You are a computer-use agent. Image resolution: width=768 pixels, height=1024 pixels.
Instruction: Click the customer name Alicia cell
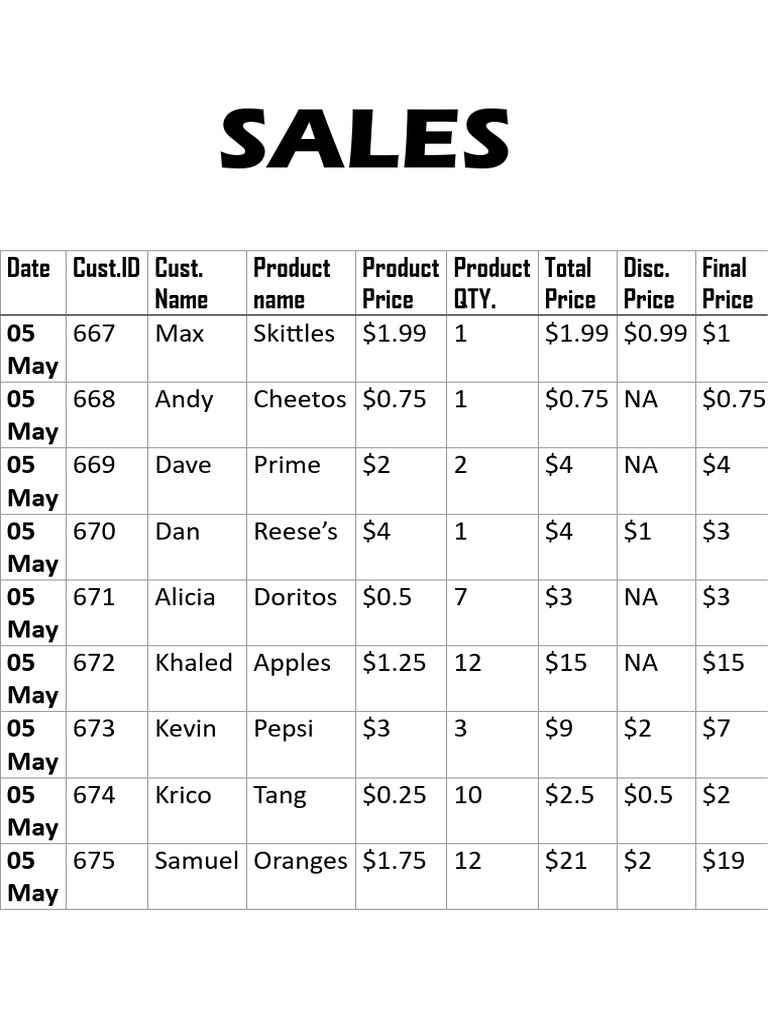pyautogui.click(x=185, y=598)
